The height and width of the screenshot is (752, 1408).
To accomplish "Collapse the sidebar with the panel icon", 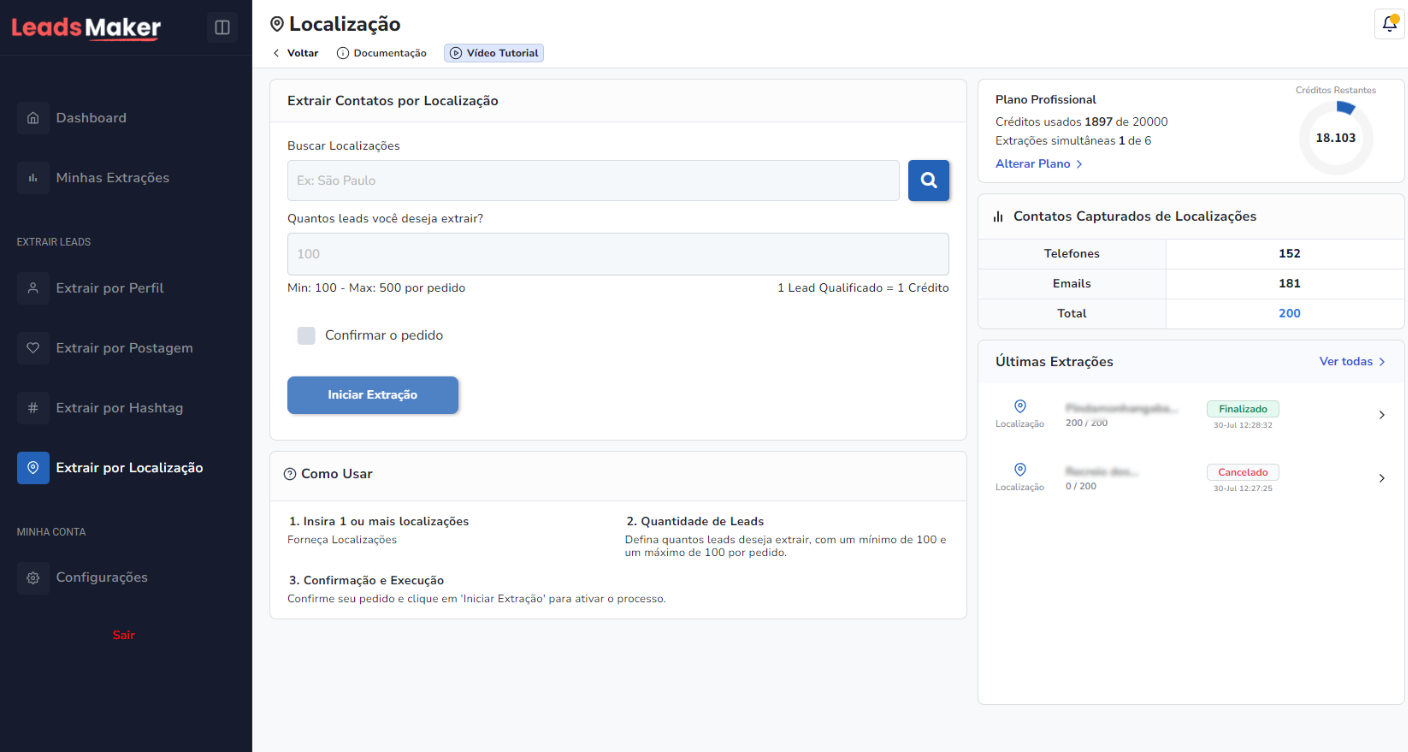I will point(222,27).
